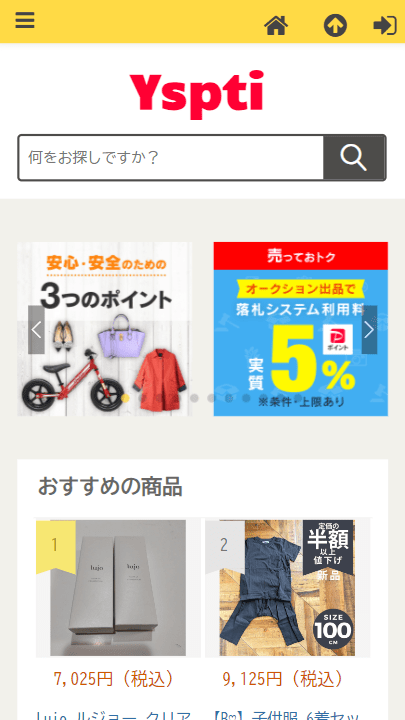Image resolution: width=405 pixels, height=720 pixels.
Task: Select the first yellow carousel dot
Action: point(125,398)
